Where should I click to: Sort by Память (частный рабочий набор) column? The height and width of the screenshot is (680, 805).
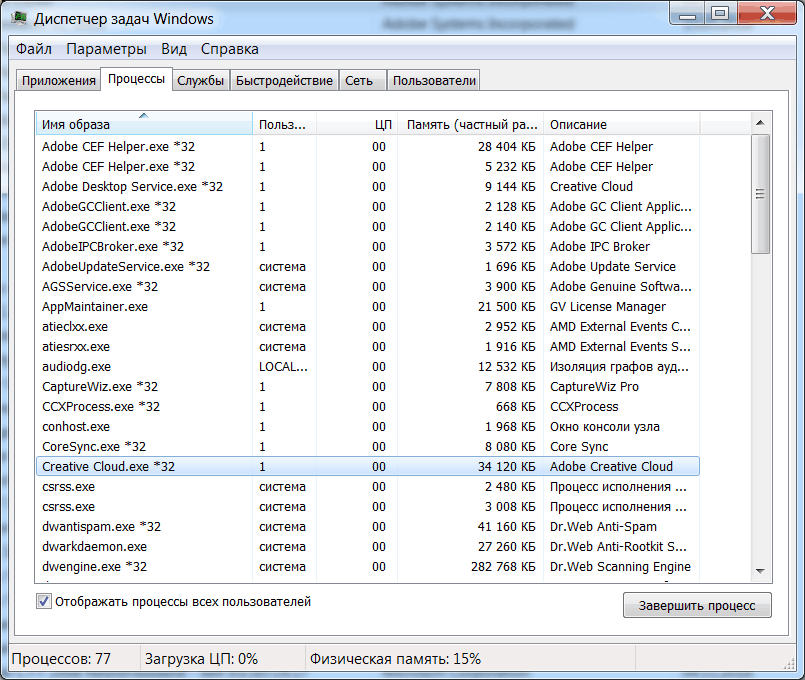point(470,124)
